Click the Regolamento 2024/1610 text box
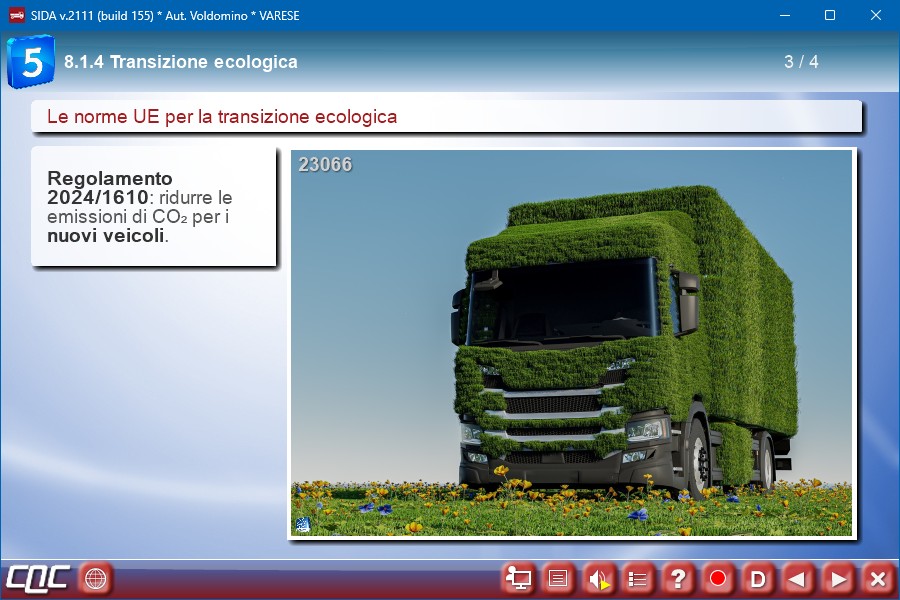 pos(153,207)
